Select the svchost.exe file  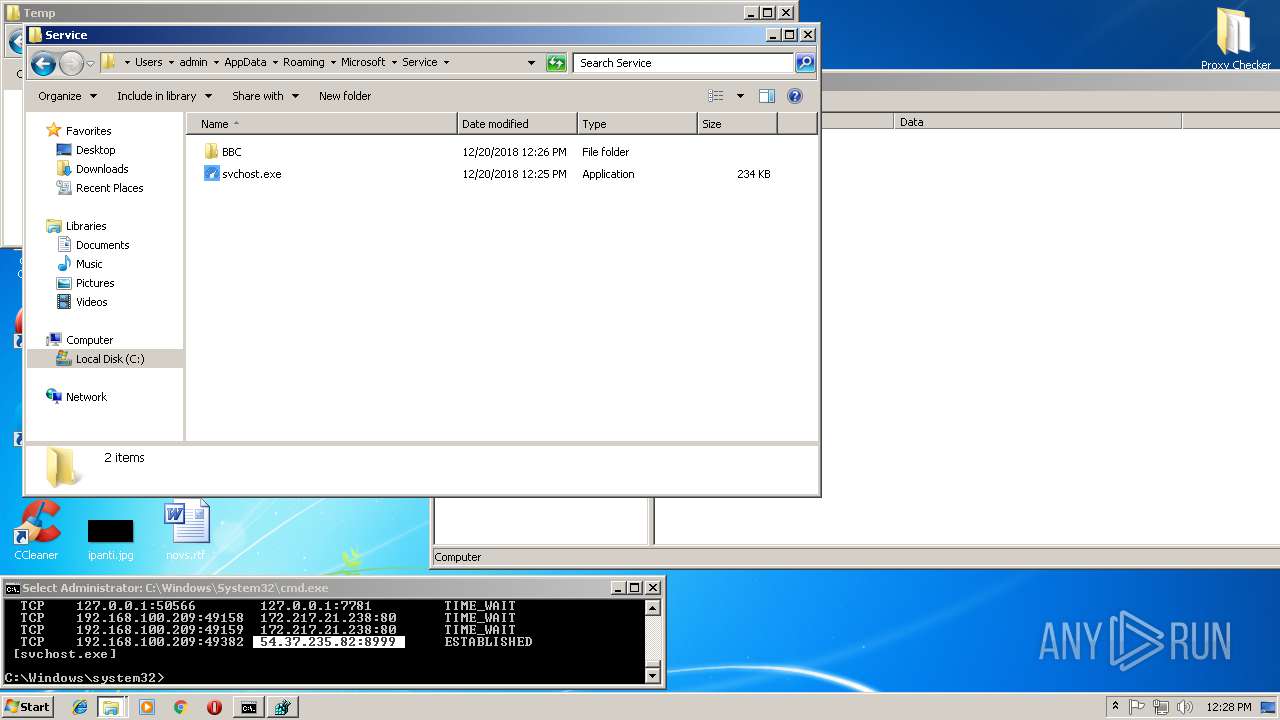point(243,174)
